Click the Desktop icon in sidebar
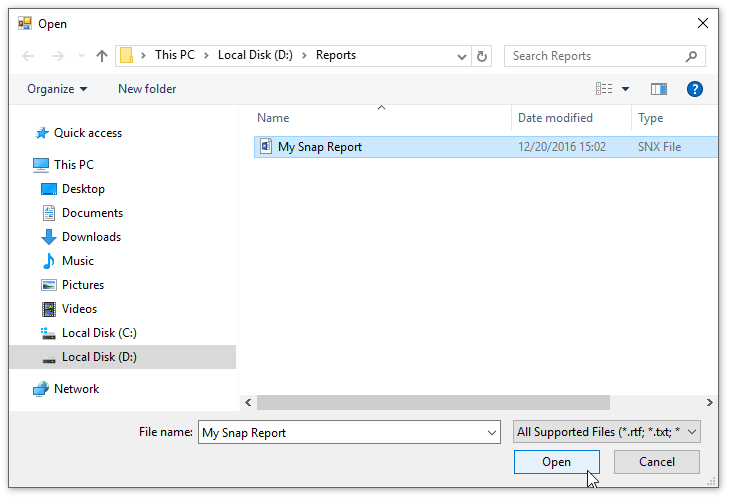 tap(48, 189)
